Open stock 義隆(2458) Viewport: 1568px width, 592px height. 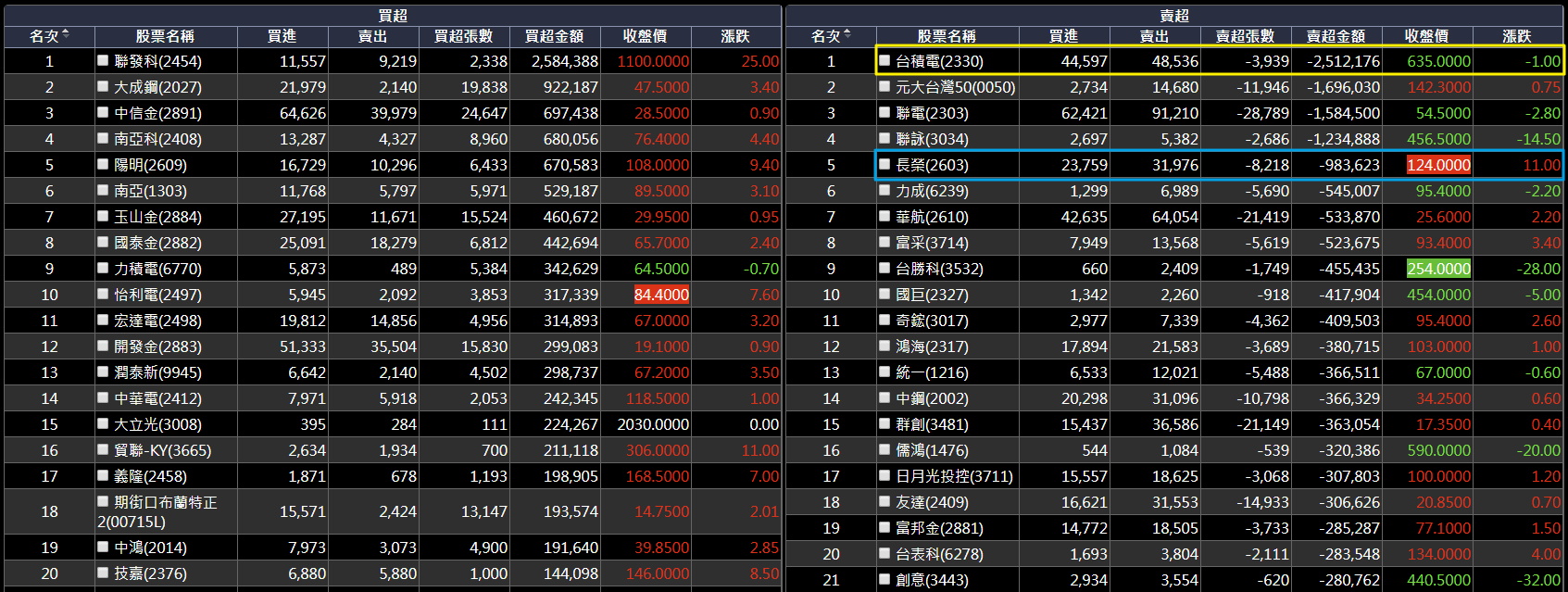(x=150, y=476)
